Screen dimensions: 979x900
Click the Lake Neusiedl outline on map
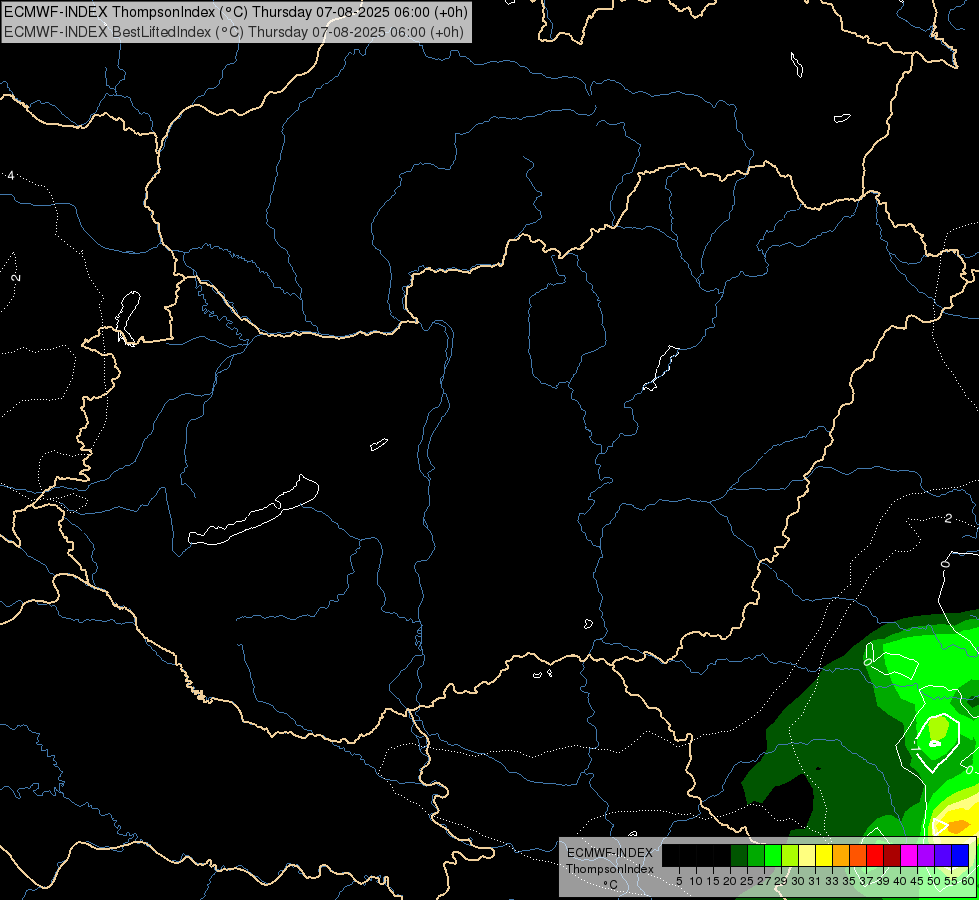click(128, 317)
